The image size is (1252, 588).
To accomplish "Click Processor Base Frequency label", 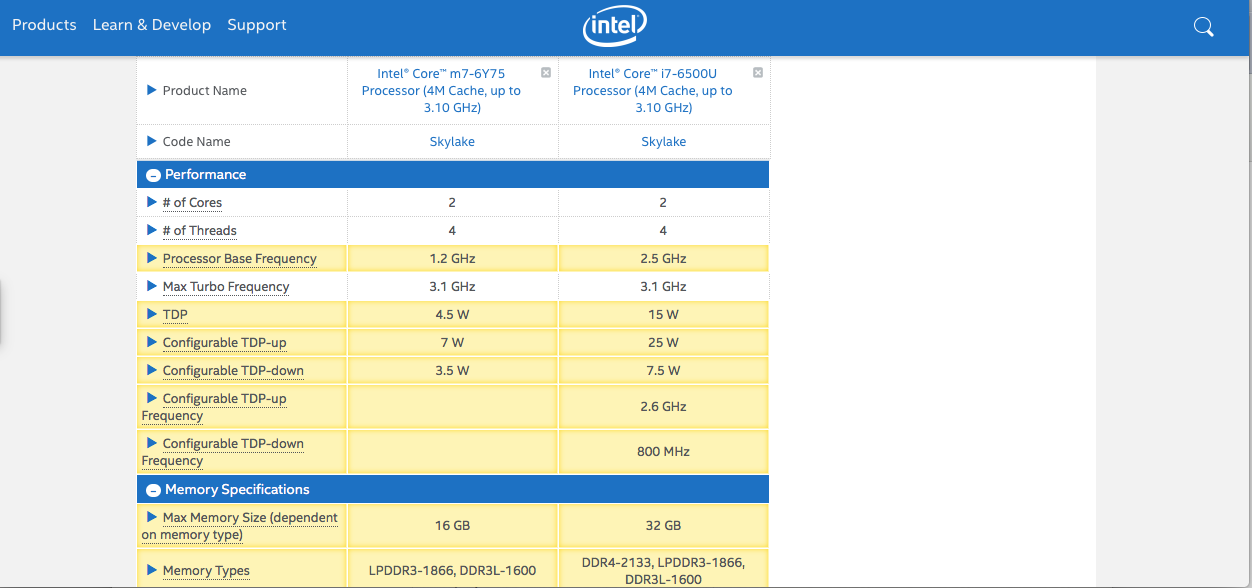I will tap(239, 259).
